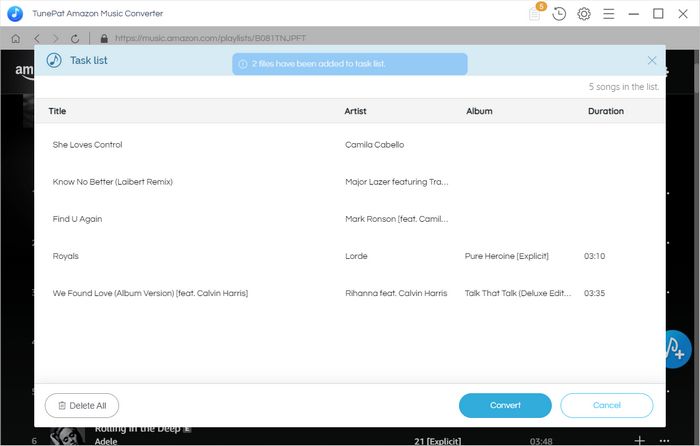Click the files added notification banner
The image size is (700, 446).
pos(350,64)
